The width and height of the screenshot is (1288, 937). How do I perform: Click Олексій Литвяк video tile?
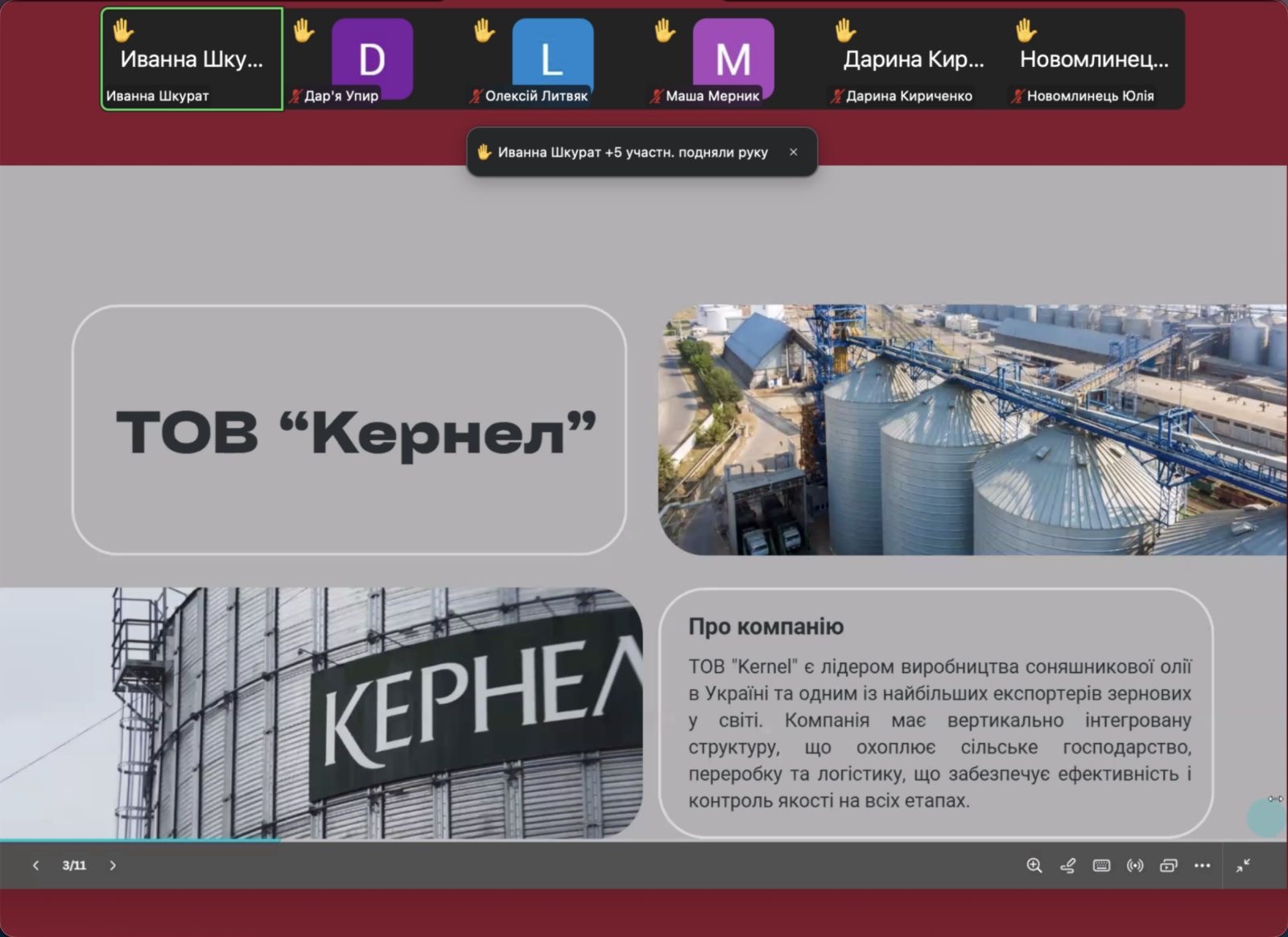[552, 60]
